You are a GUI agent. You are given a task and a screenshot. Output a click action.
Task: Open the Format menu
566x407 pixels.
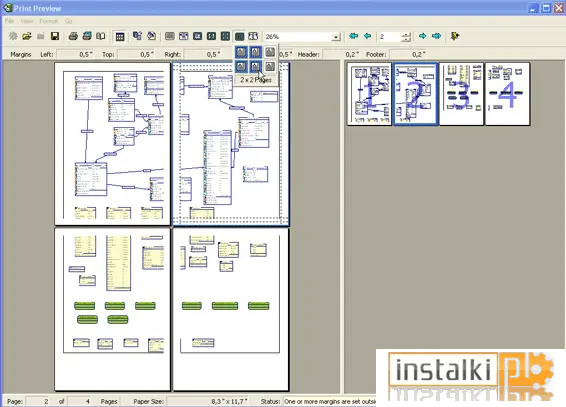click(x=49, y=21)
